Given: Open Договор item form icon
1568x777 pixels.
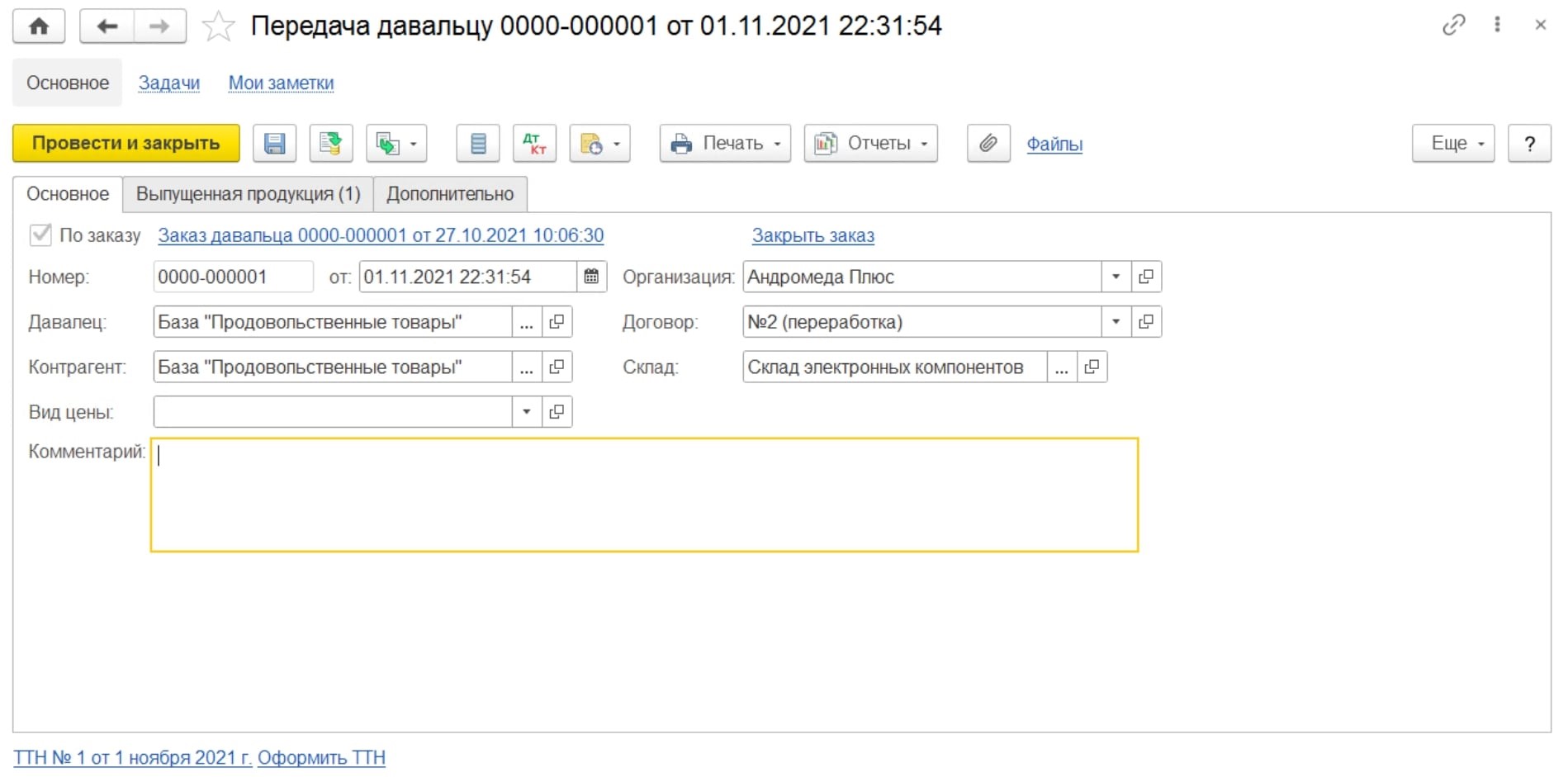Looking at the screenshot, I should point(1146,322).
